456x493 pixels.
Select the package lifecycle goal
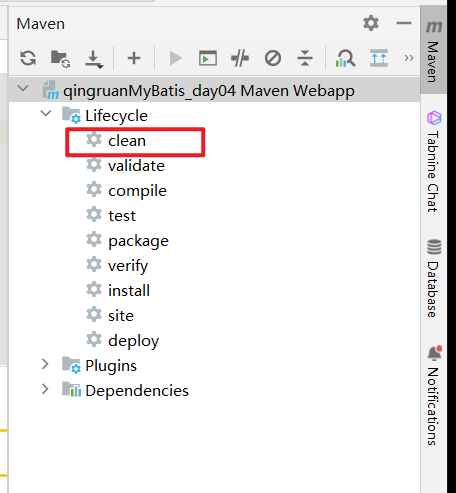point(138,241)
